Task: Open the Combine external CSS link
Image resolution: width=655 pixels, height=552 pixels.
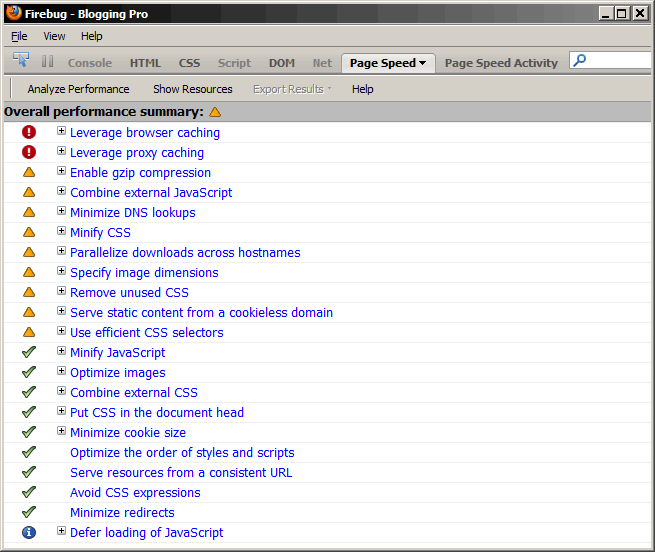Action: pyautogui.click(x=134, y=393)
